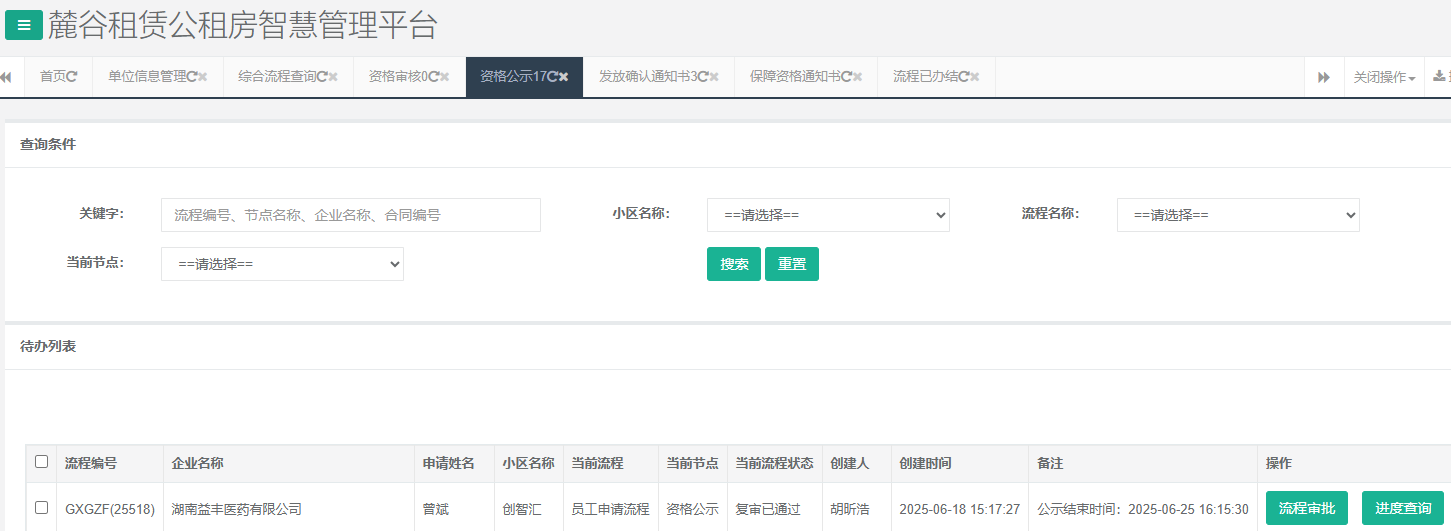Viewport: 1451px width, 531px height.
Task: Expand the 流程名称 select box
Action: point(1238,215)
